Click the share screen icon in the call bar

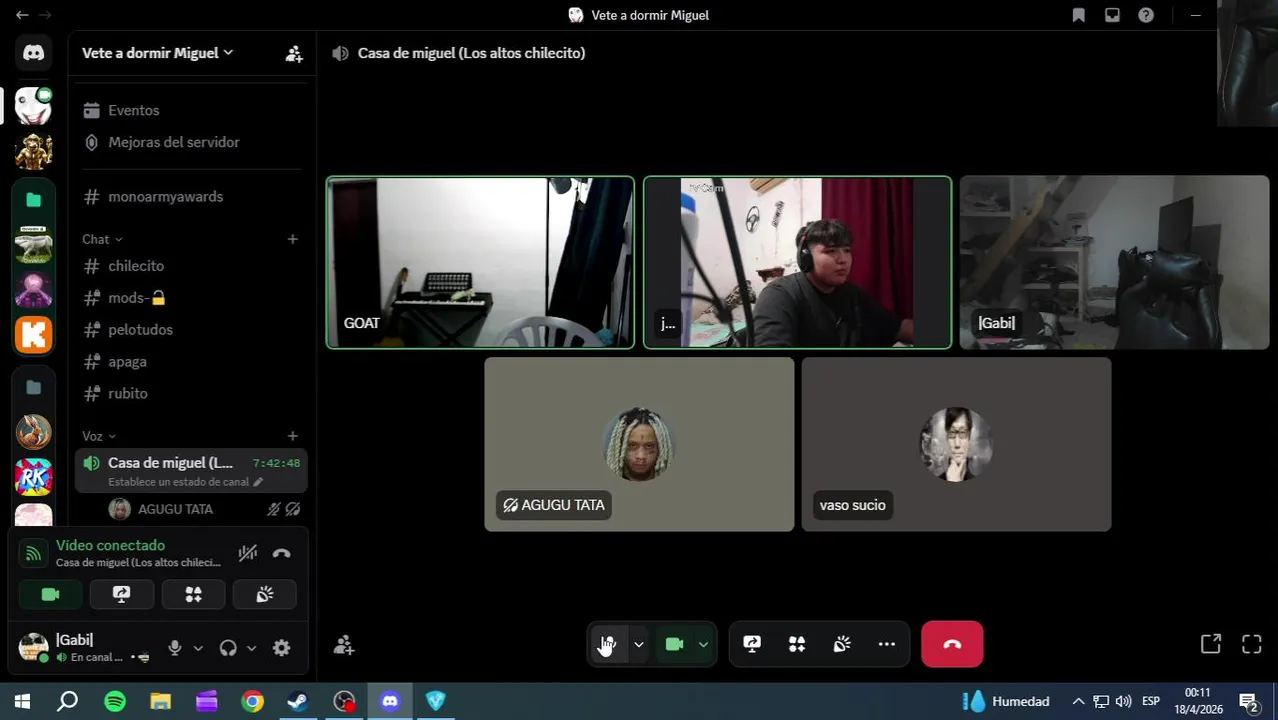click(752, 645)
